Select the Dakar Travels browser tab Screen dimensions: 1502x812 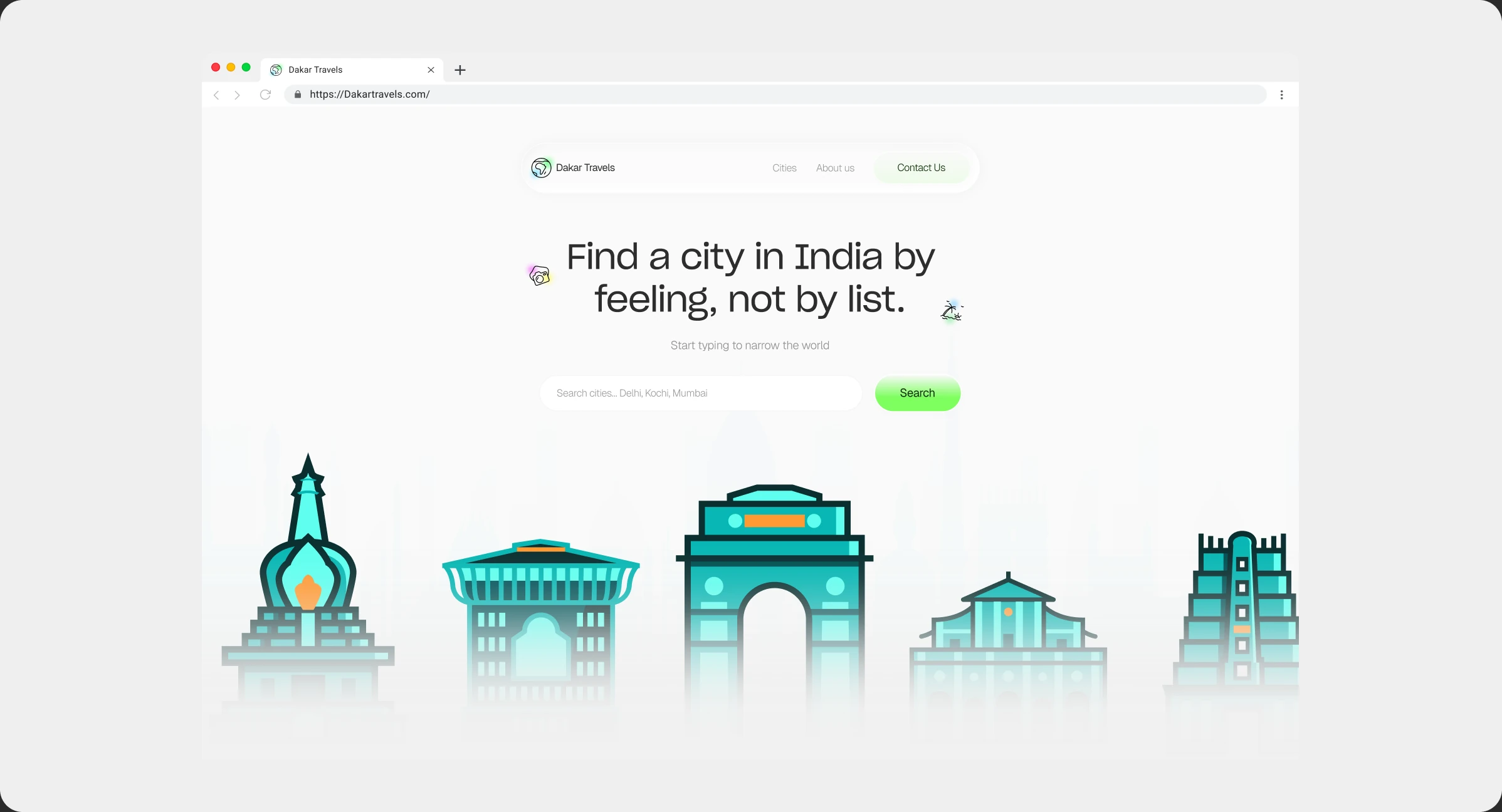[352, 70]
